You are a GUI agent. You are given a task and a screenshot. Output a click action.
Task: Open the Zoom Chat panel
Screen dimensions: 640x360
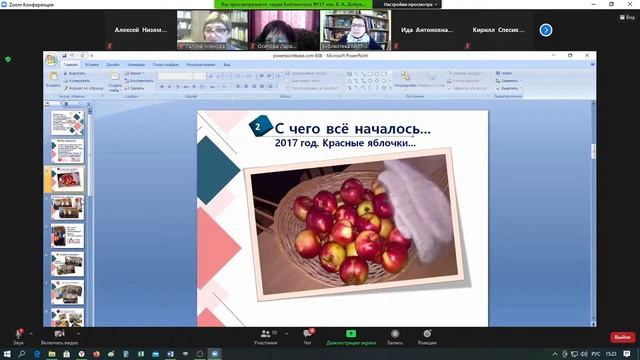point(307,337)
